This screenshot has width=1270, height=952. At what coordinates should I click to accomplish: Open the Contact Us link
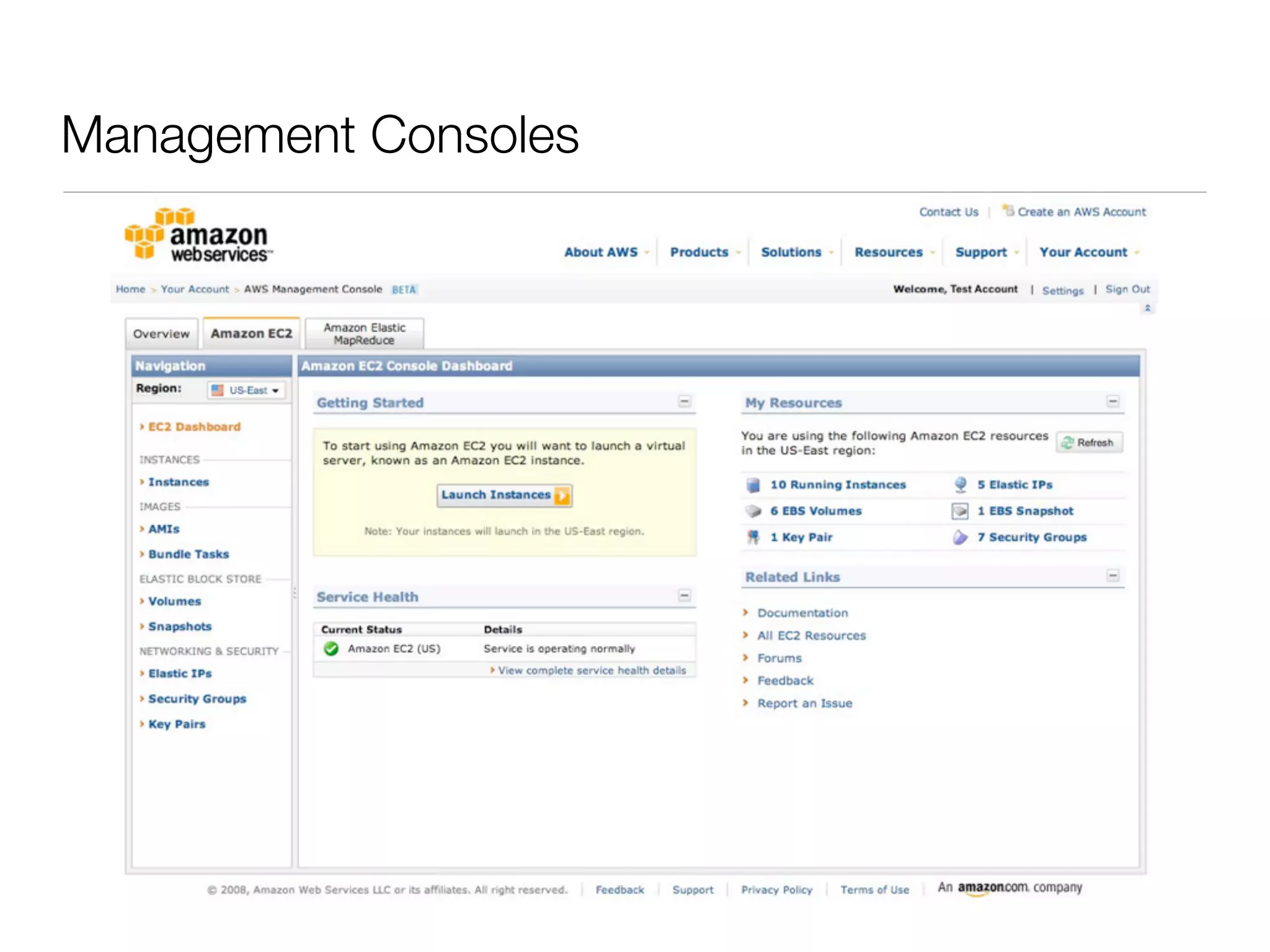pos(948,212)
